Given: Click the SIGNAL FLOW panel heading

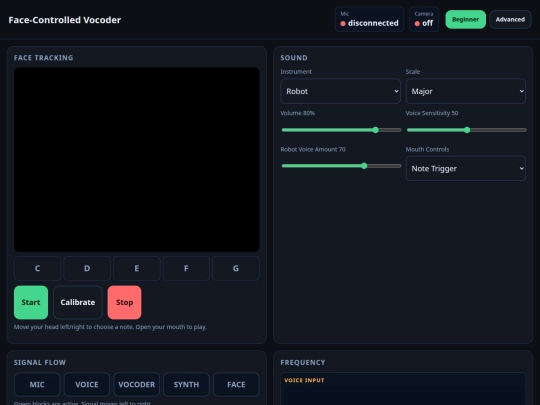Looking at the screenshot, I should coord(40,362).
